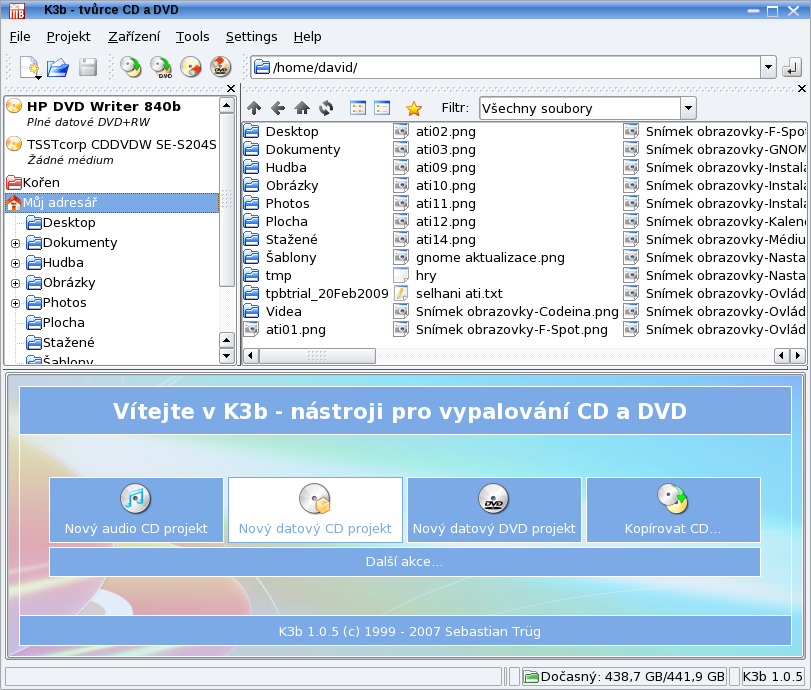Open the Zařízení menu
The image size is (811, 690).
point(134,37)
